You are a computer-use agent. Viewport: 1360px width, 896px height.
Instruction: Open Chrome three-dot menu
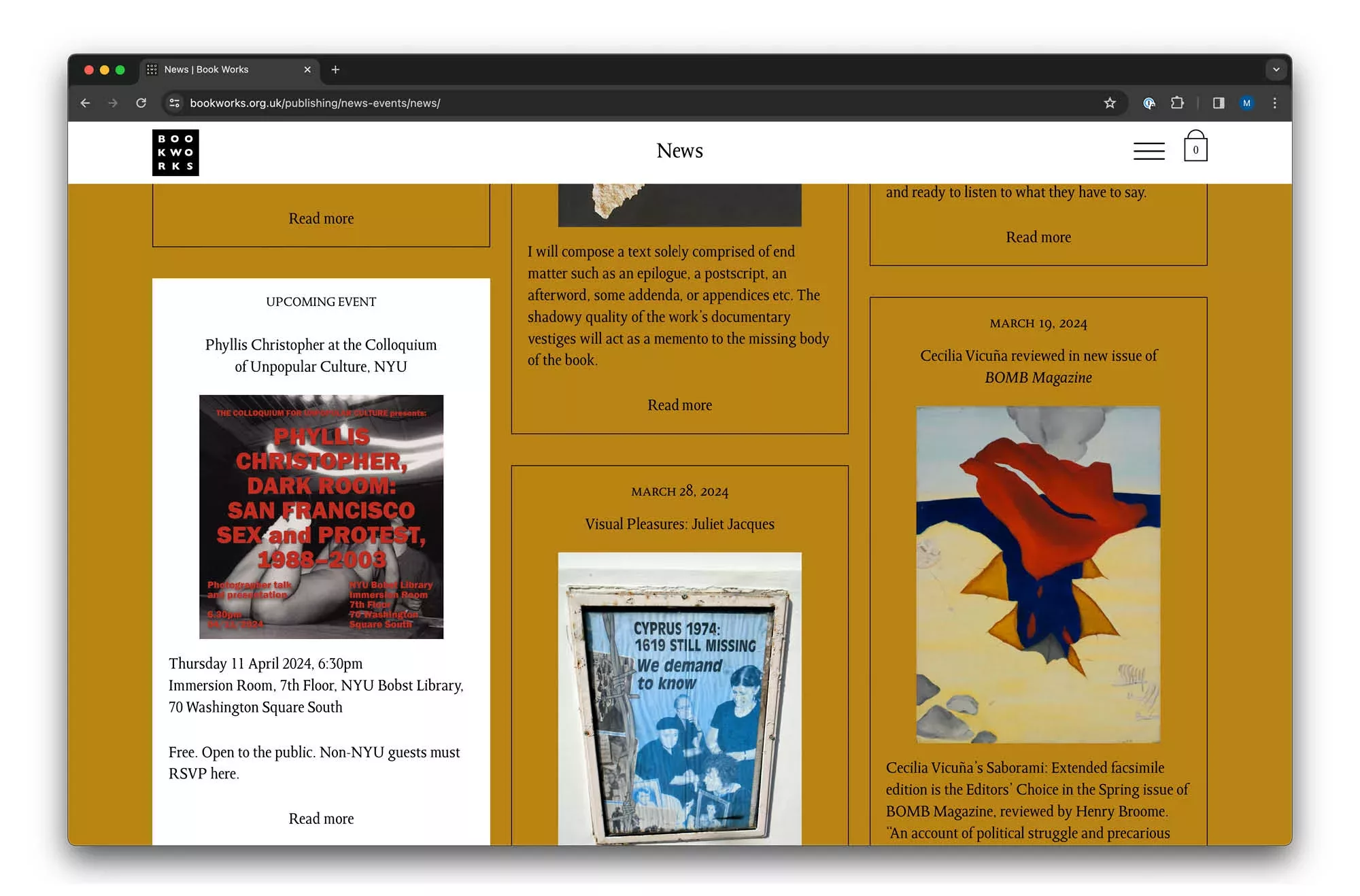[1274, 103]
